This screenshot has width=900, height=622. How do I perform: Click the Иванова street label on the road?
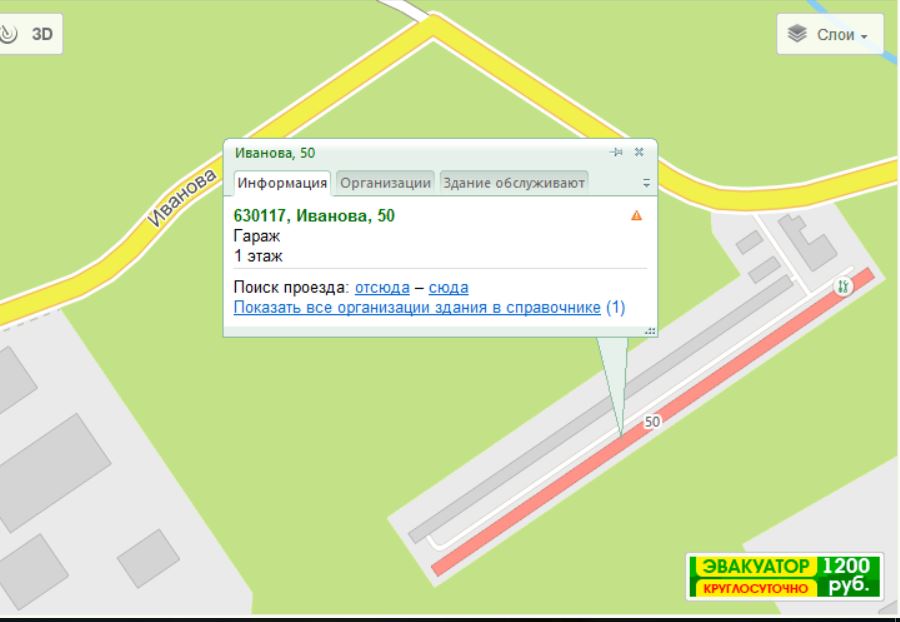point(182,199)
